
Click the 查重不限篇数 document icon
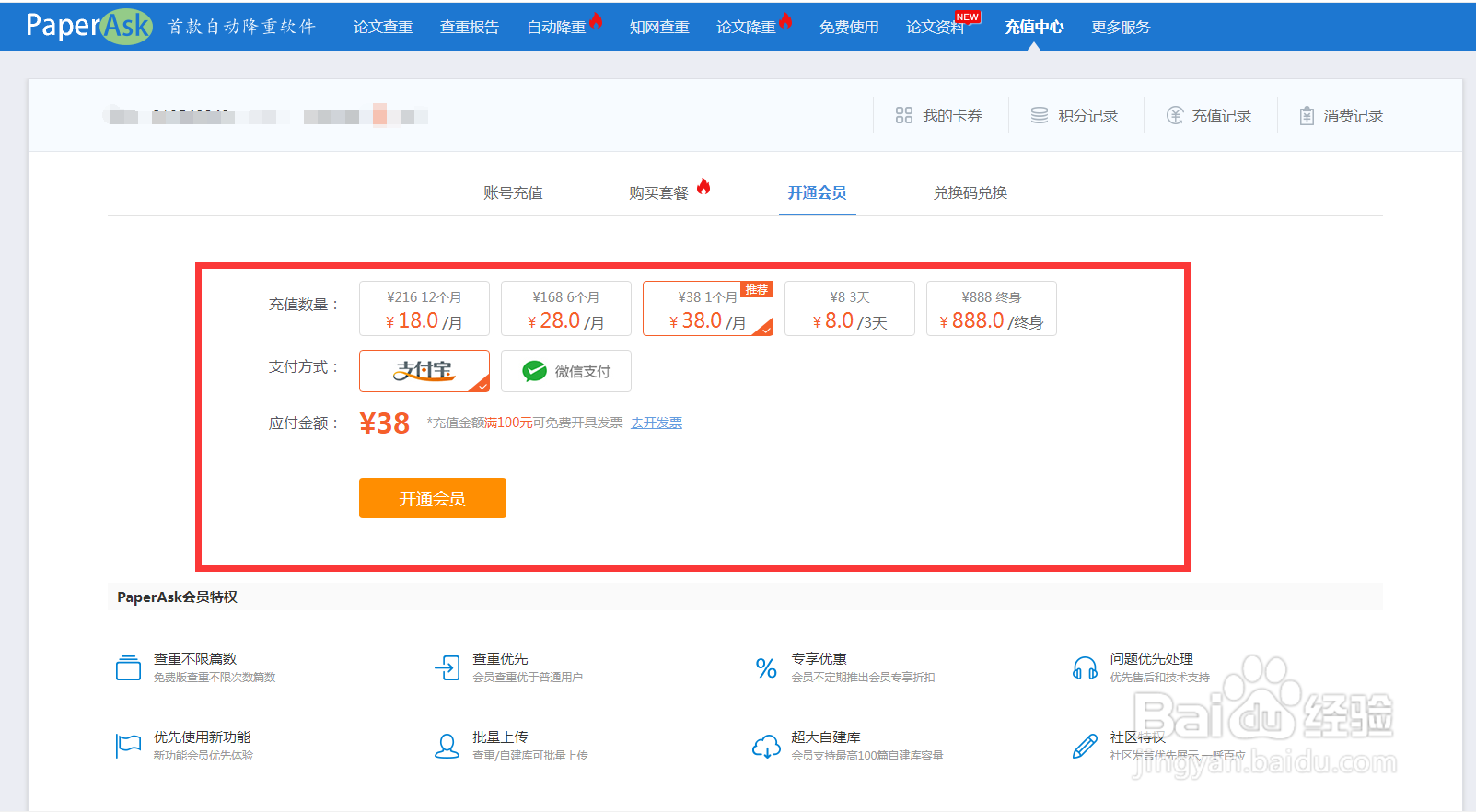[x=128, y=667]
